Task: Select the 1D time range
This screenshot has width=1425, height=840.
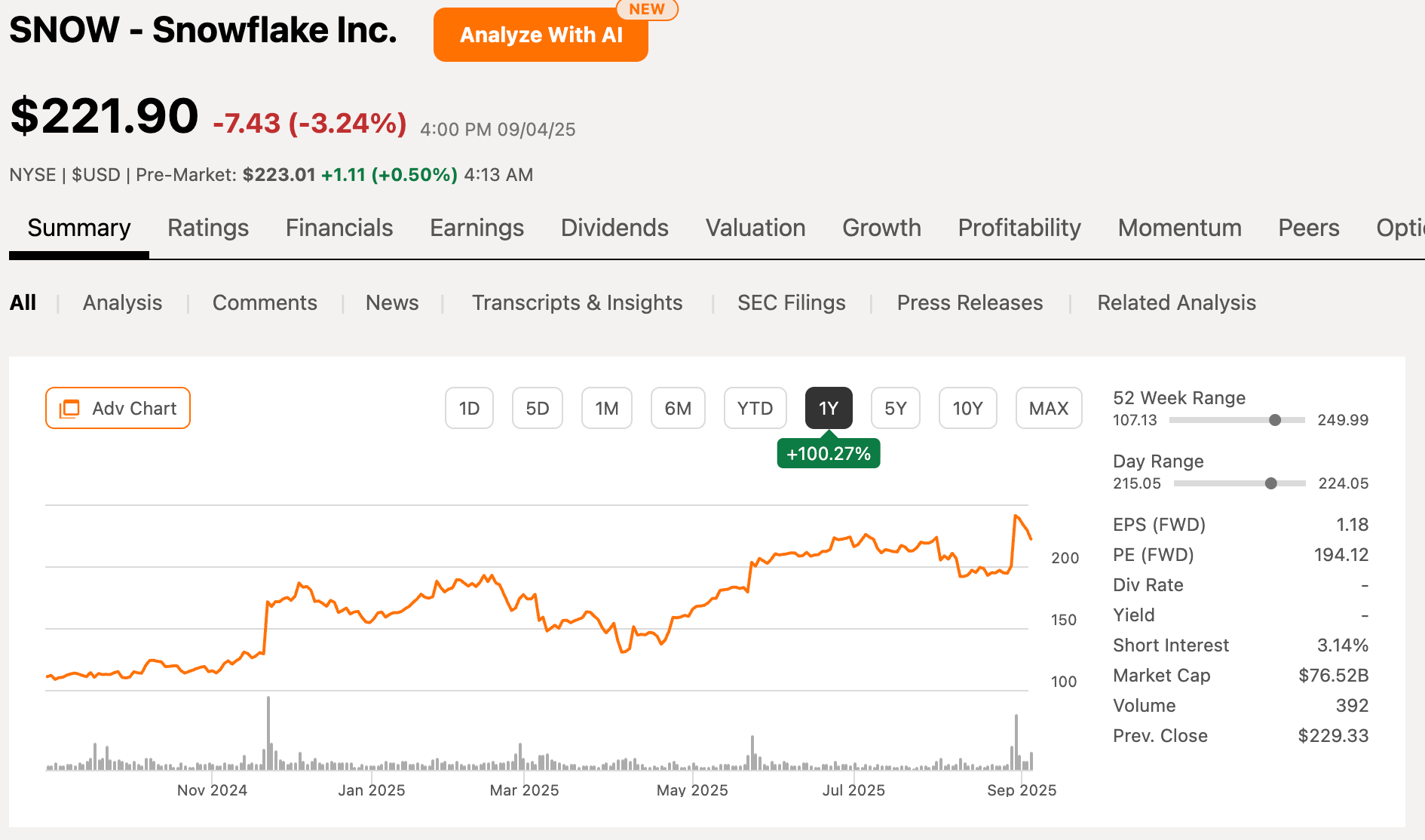Action: point(469,408)
